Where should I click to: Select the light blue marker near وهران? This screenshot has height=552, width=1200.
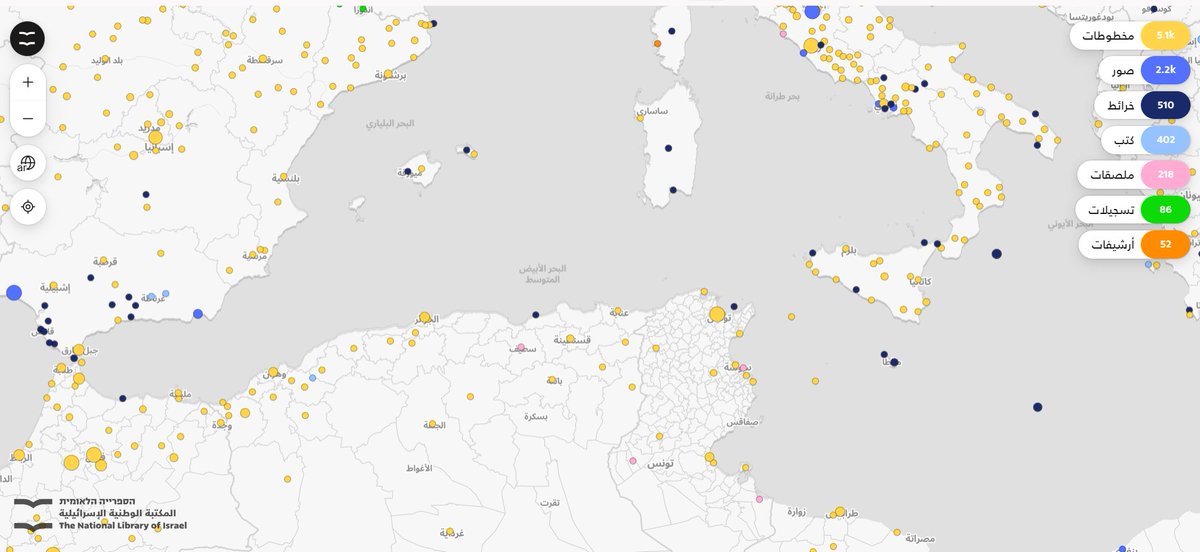313,378
